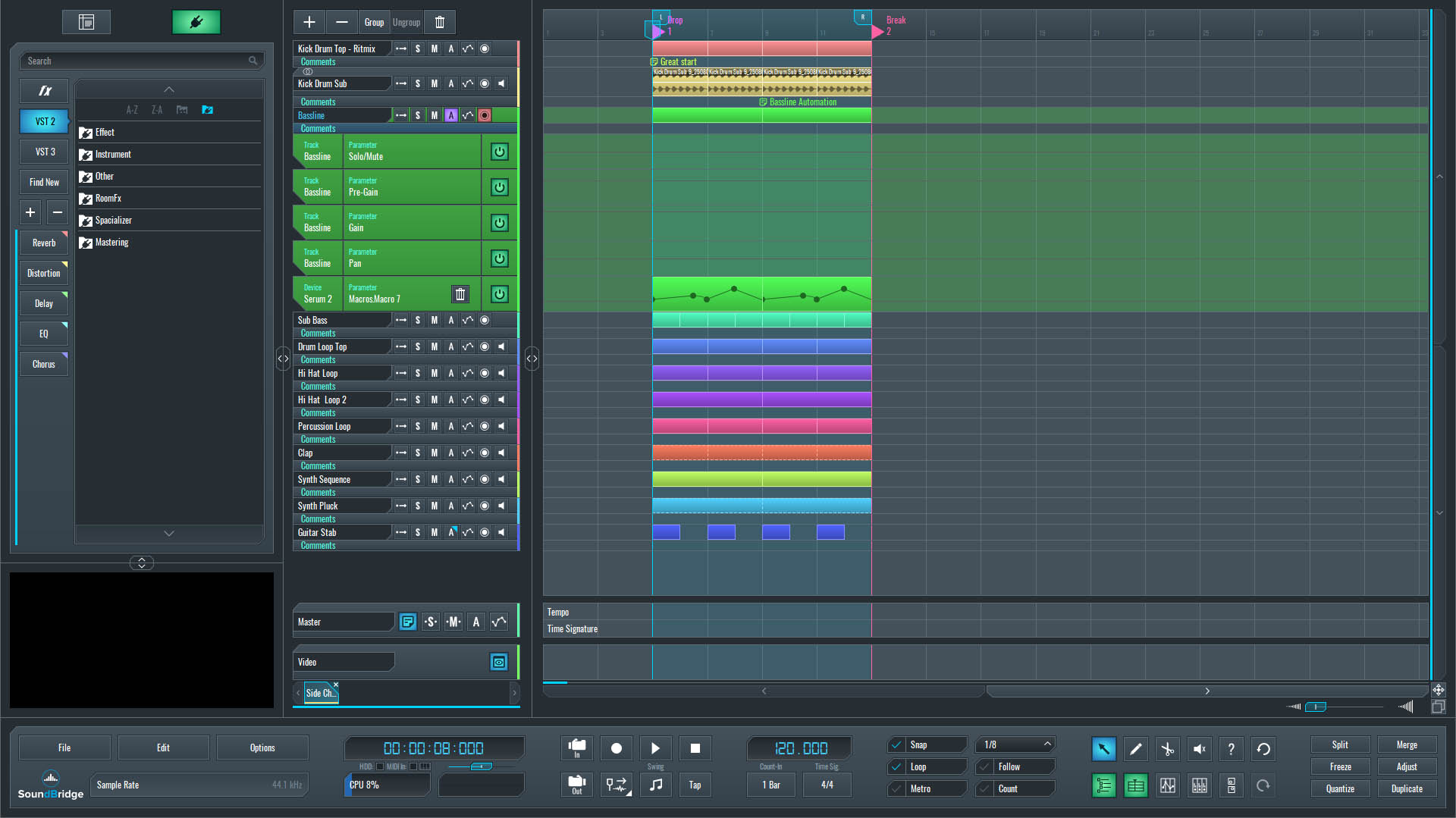This screenshot has width=1456, height=818.
Task: Open the File menu
Action: tap(64, 747)
